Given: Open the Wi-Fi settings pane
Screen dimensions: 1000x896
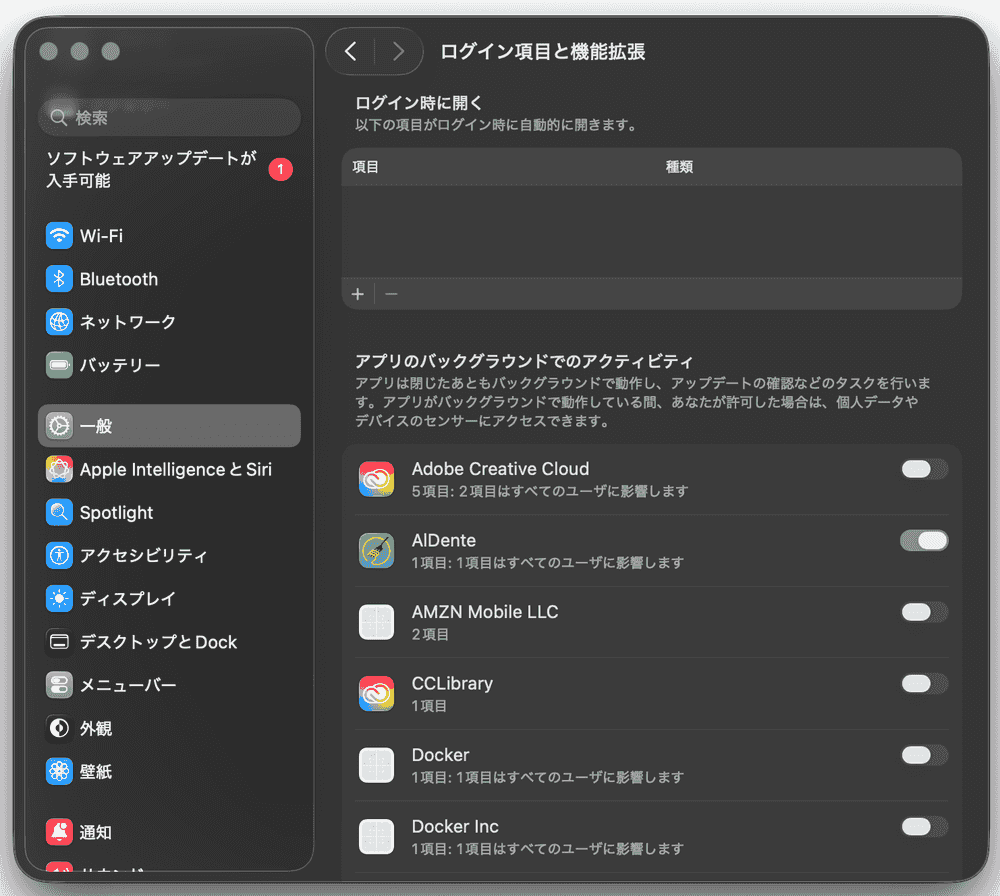Looking at the screenshot, I should click(x=169, y=236).
